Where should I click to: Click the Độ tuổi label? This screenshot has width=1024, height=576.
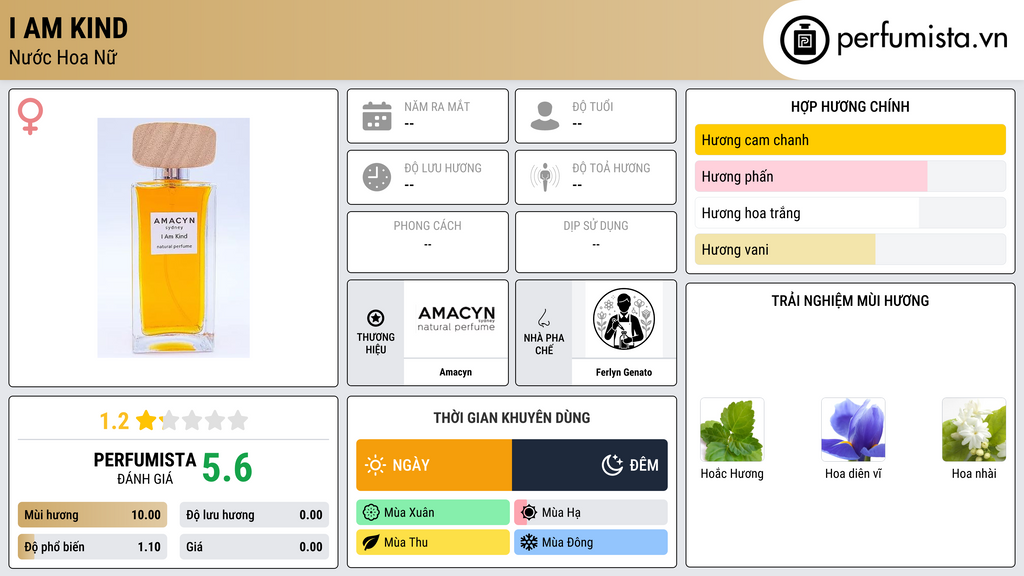pos(592,106)
